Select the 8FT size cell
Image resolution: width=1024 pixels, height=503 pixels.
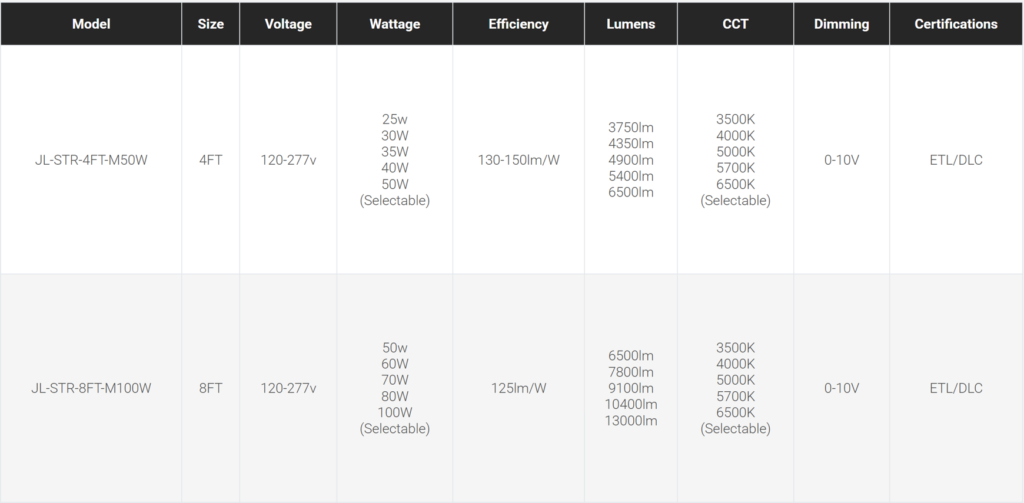pyautogui.click(x=211, y=388)
